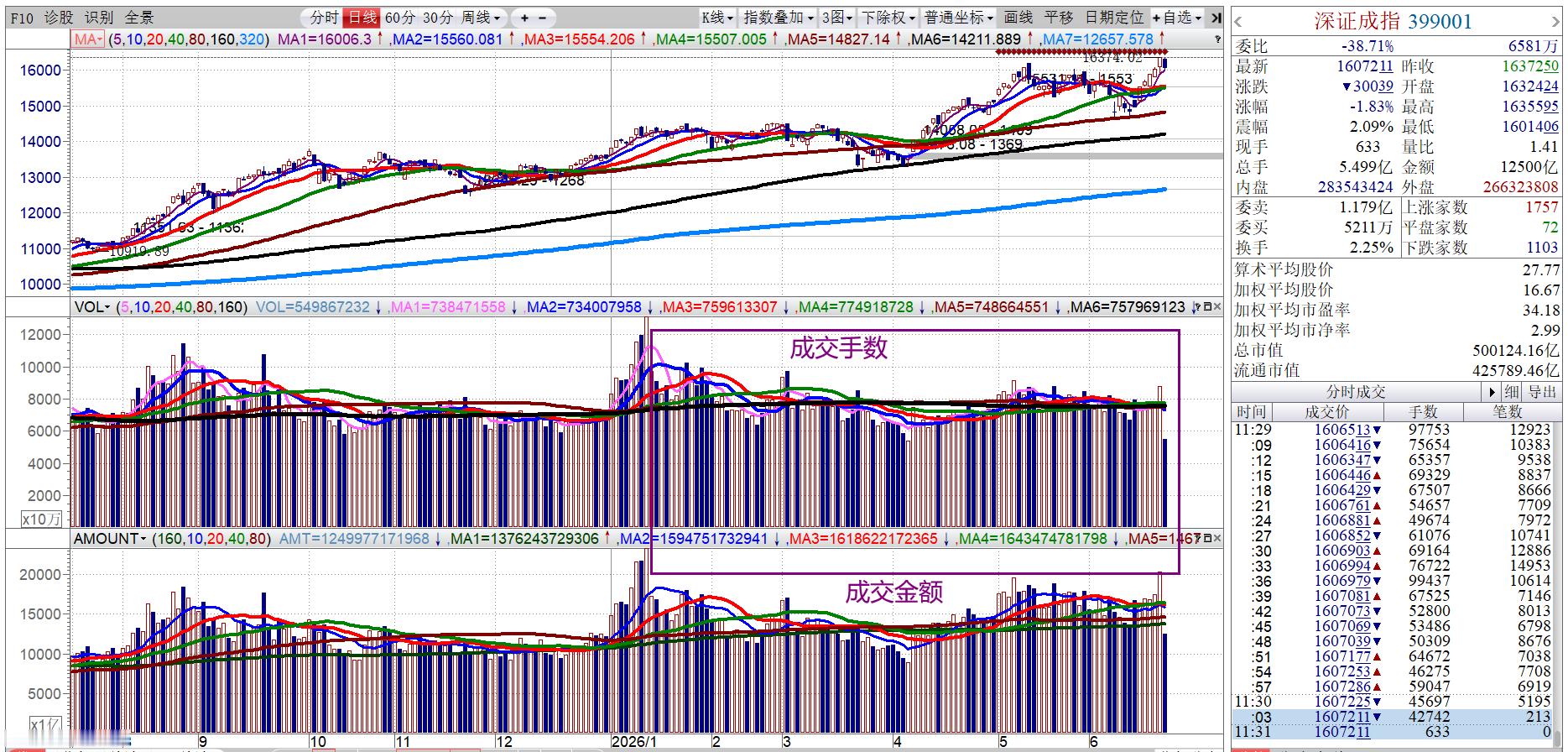Sort by the 手数 column header
Viewport: 1568px width, 752px height.
(x=1423, y=412)
